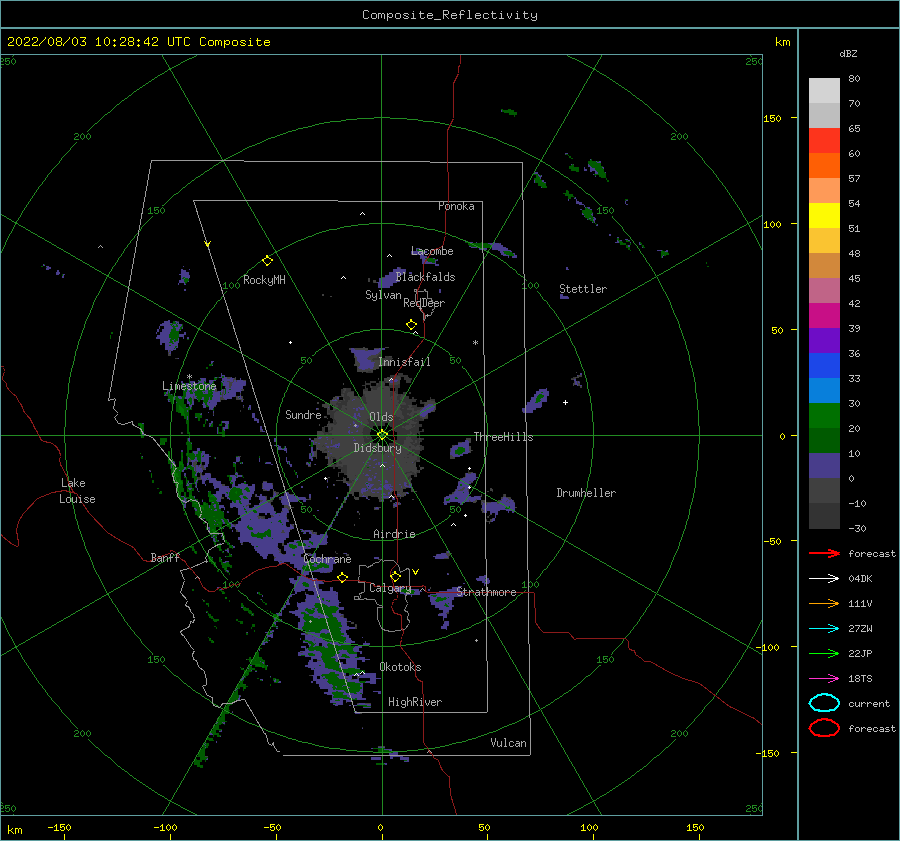Click the Banff label
The image size is (900, 841).
[x=165, y=558]
